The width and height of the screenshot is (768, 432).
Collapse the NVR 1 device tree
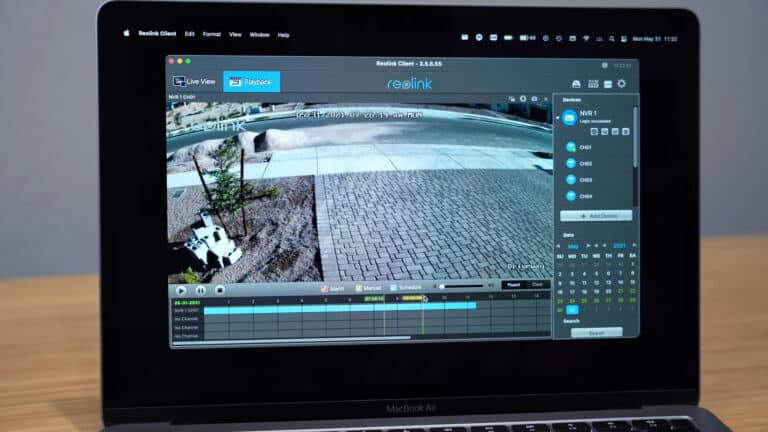click(557, 118)
